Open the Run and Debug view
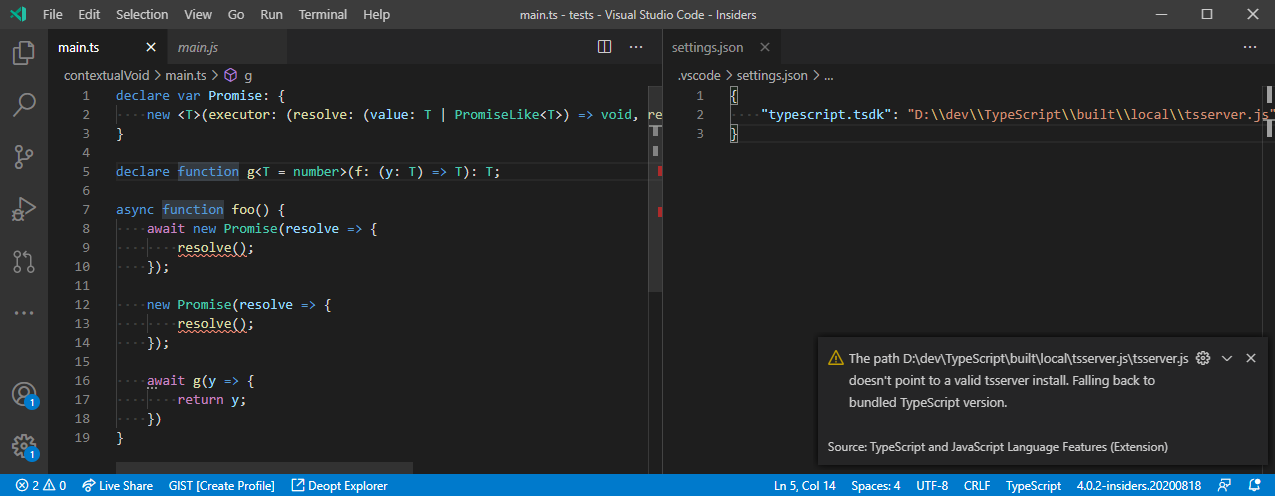 click(x=24, y=210)
